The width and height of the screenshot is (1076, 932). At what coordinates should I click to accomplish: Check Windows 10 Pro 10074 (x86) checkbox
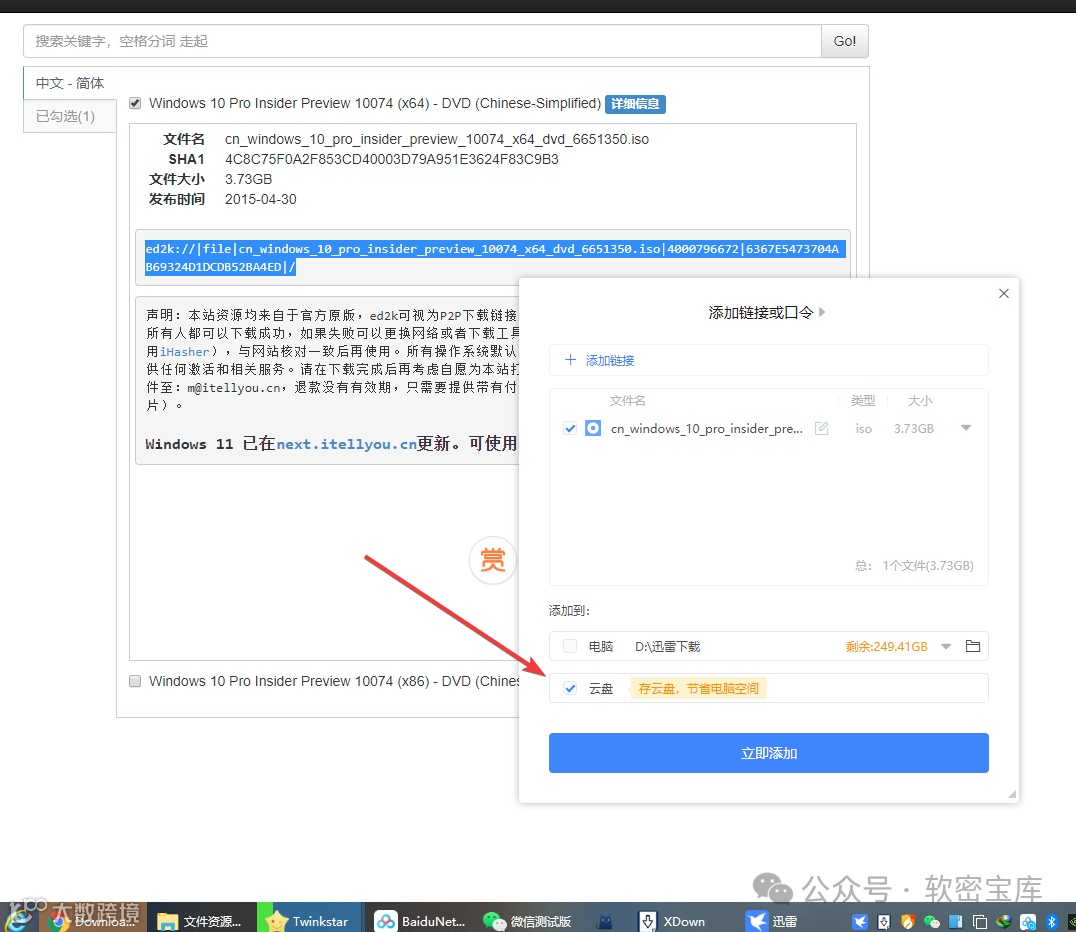tap(135, 681)
